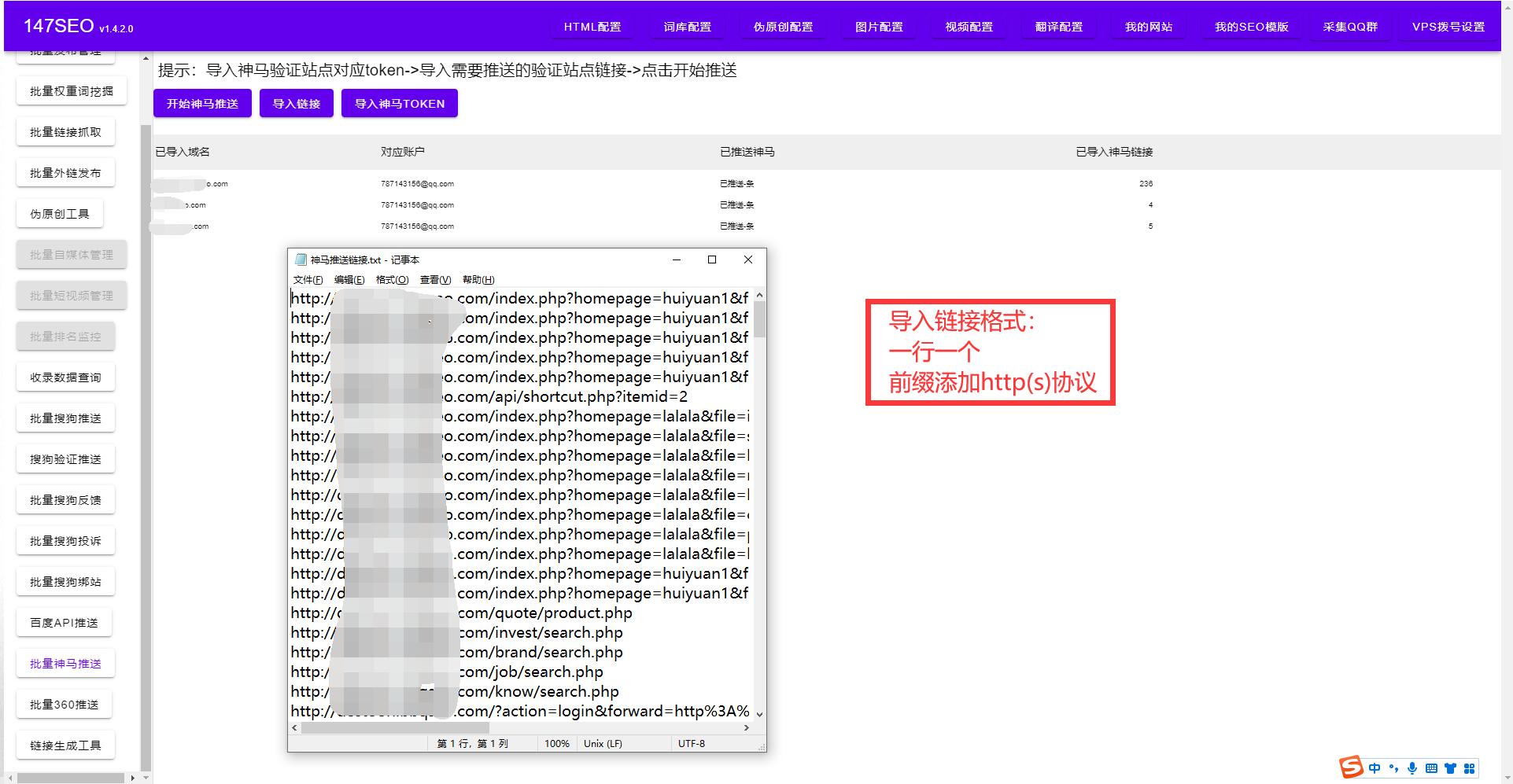Close the 神马推送链接.txt Notepad window
Image resolution: width=1513 pixels, height=784 pixels.
point(748,259)
